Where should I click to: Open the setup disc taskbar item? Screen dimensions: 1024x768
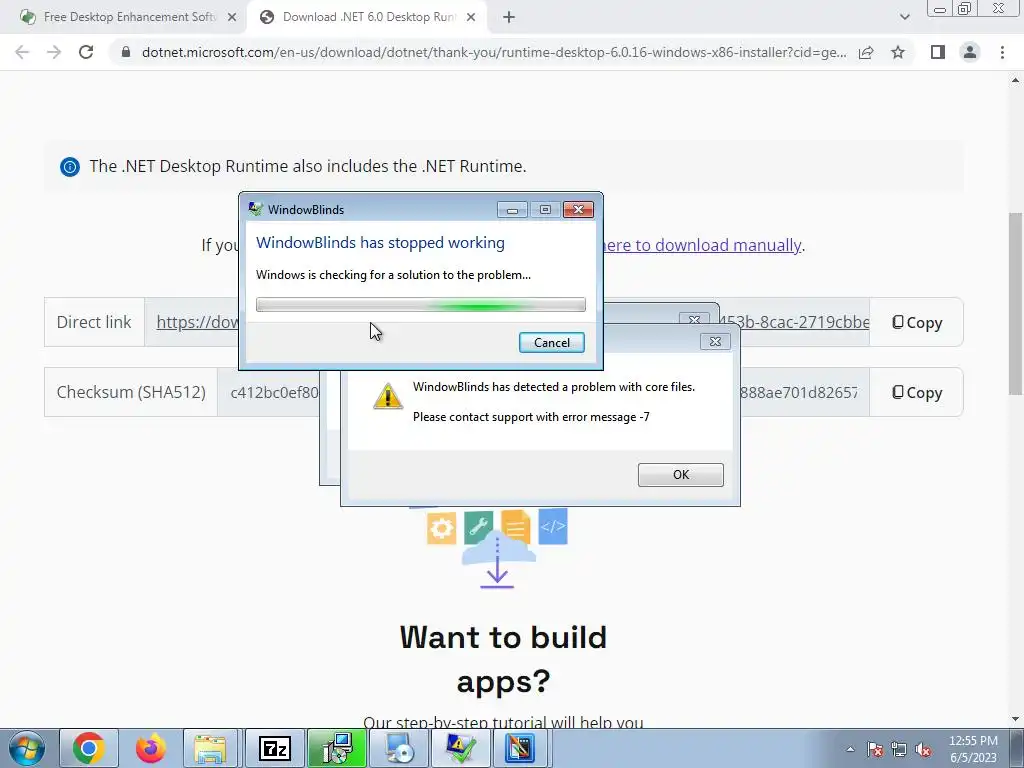point(398,748)
